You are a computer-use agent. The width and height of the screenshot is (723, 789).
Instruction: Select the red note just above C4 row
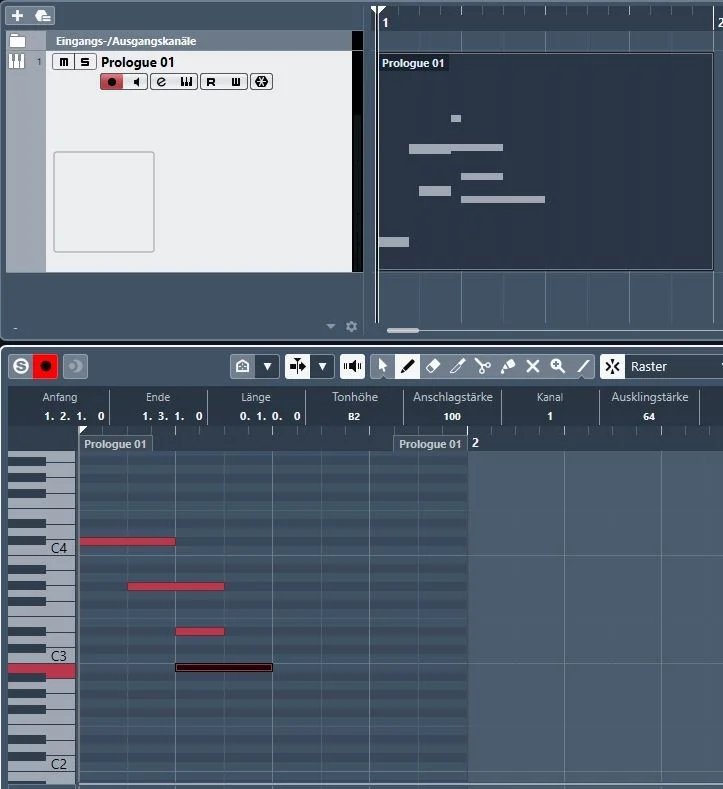coord(127,541)
